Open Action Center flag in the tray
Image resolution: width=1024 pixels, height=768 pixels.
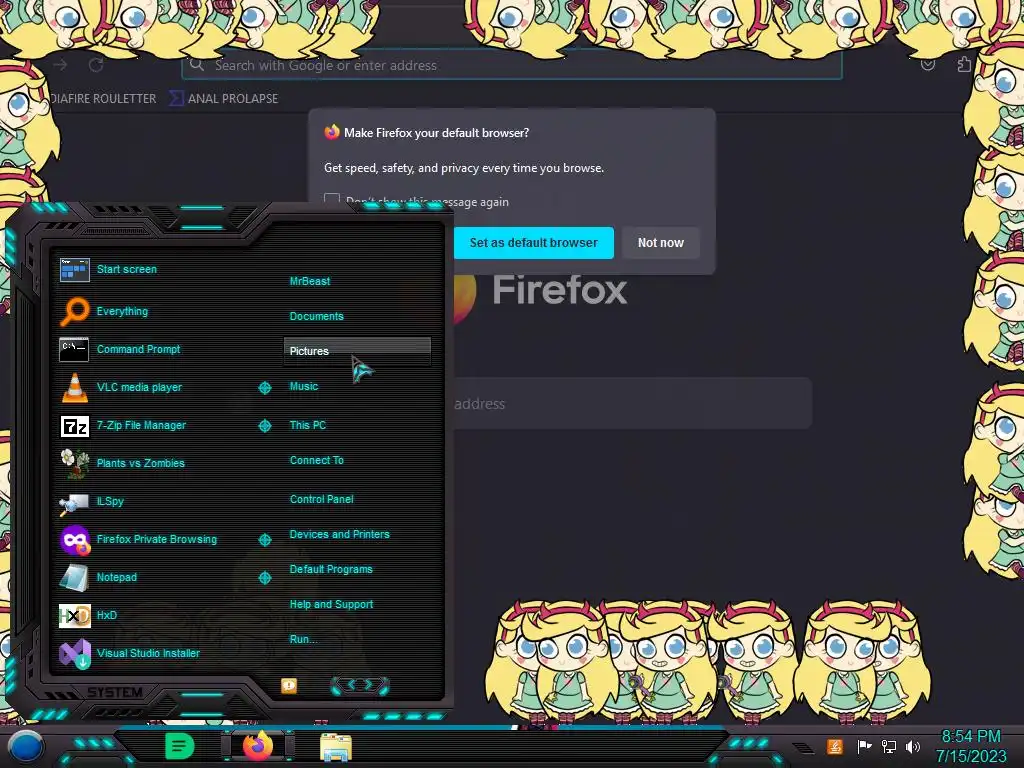click(864, 746)
